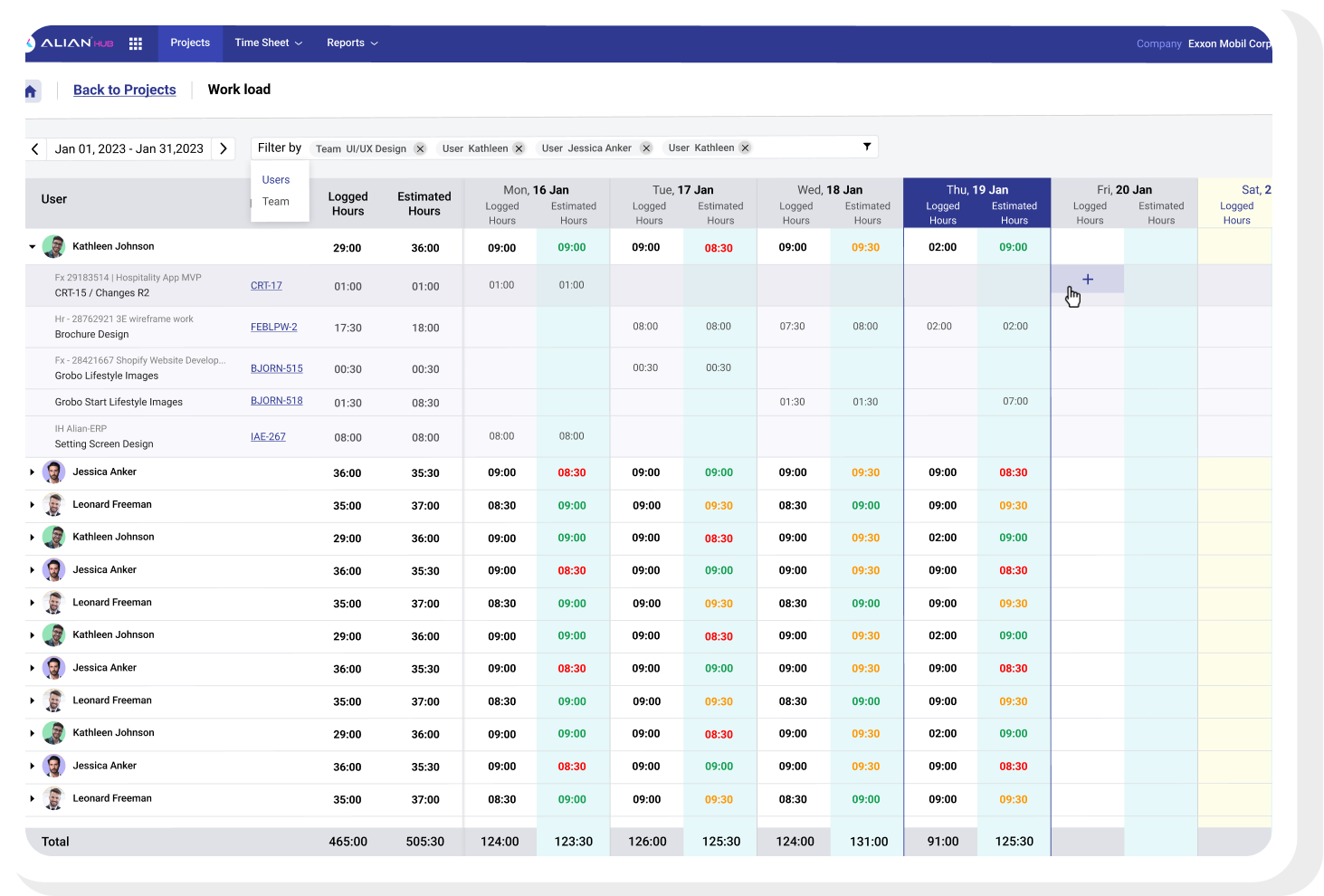Image resolution: width=1324 pixels, height=896 pixels.
Task: Click the Brochure Design task name
Action: coord(91,334)
